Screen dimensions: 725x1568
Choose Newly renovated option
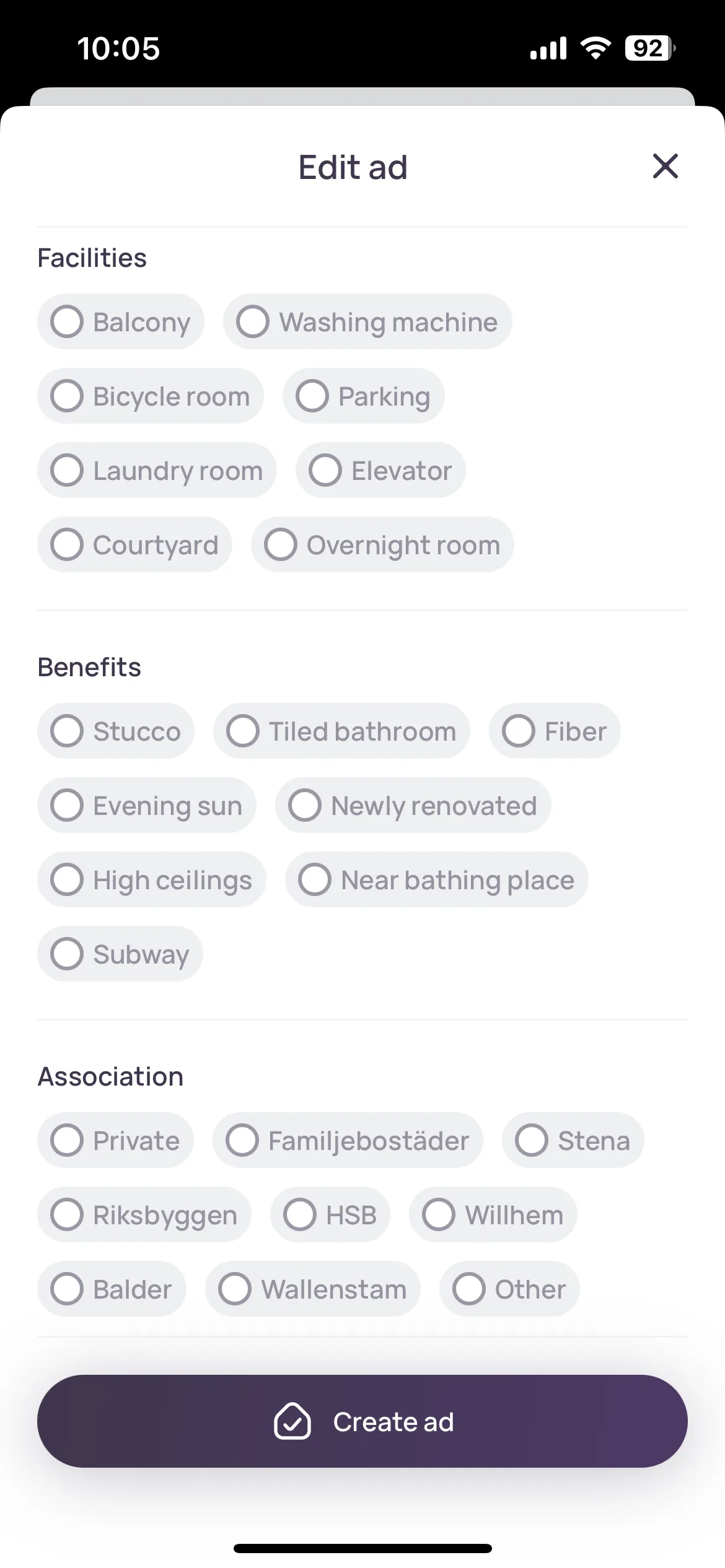[x=413, y=805]
